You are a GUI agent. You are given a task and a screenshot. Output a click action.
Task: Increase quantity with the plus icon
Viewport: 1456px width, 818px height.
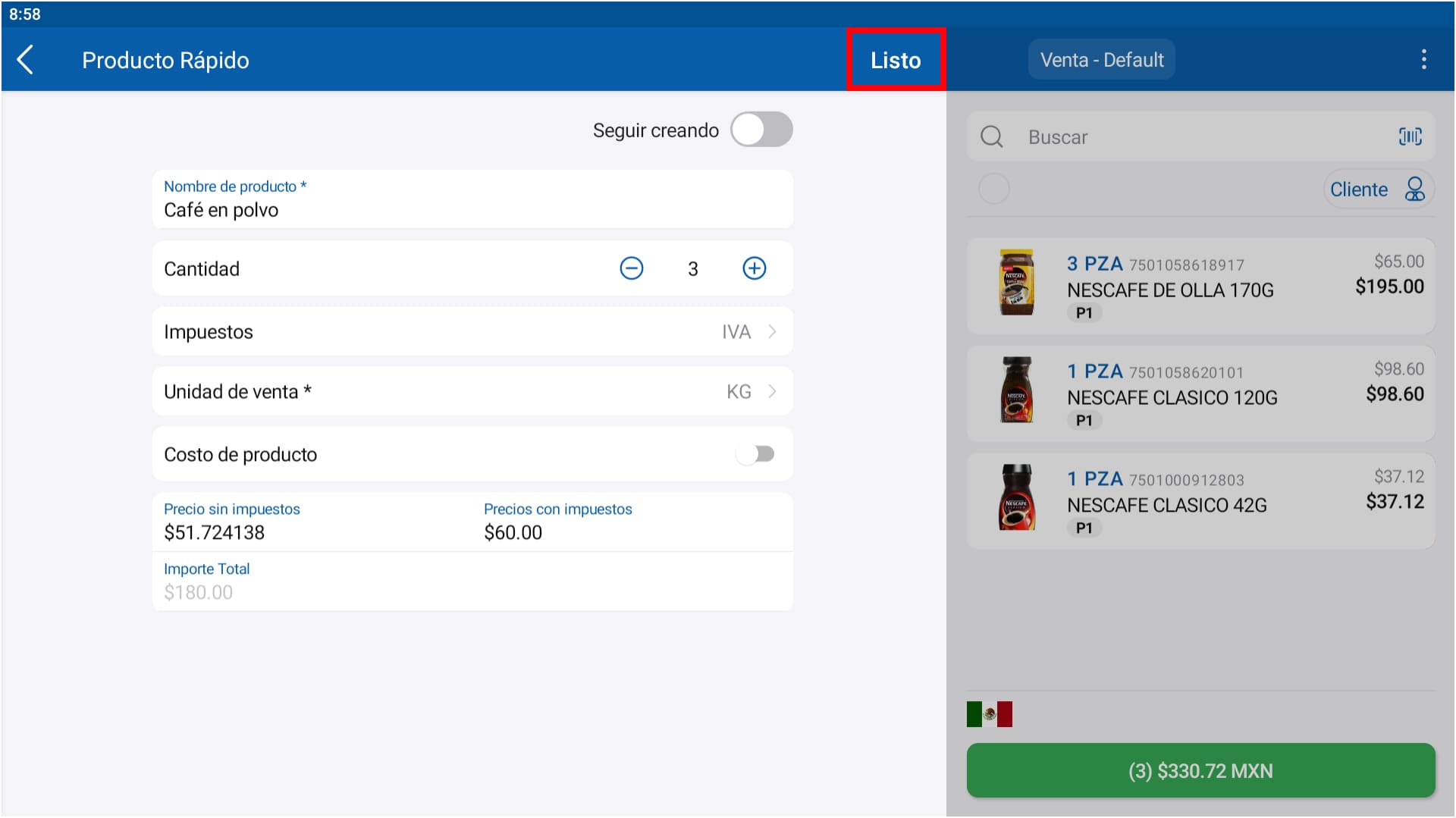click(754, 268)
